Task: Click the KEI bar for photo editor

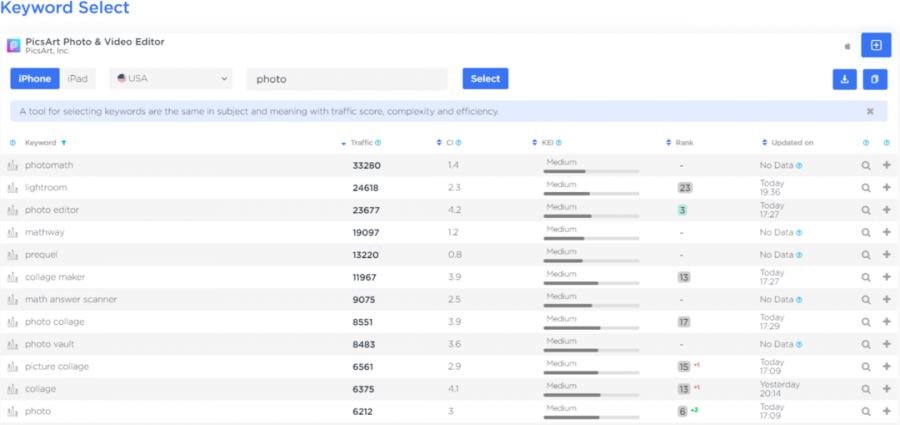Action: click(591, 216)
